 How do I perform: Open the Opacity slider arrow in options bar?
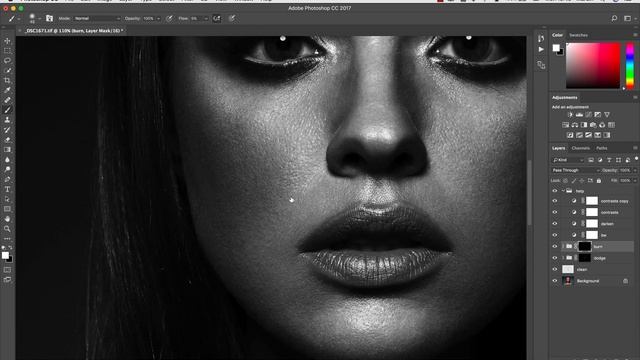(x=158, y=18)
